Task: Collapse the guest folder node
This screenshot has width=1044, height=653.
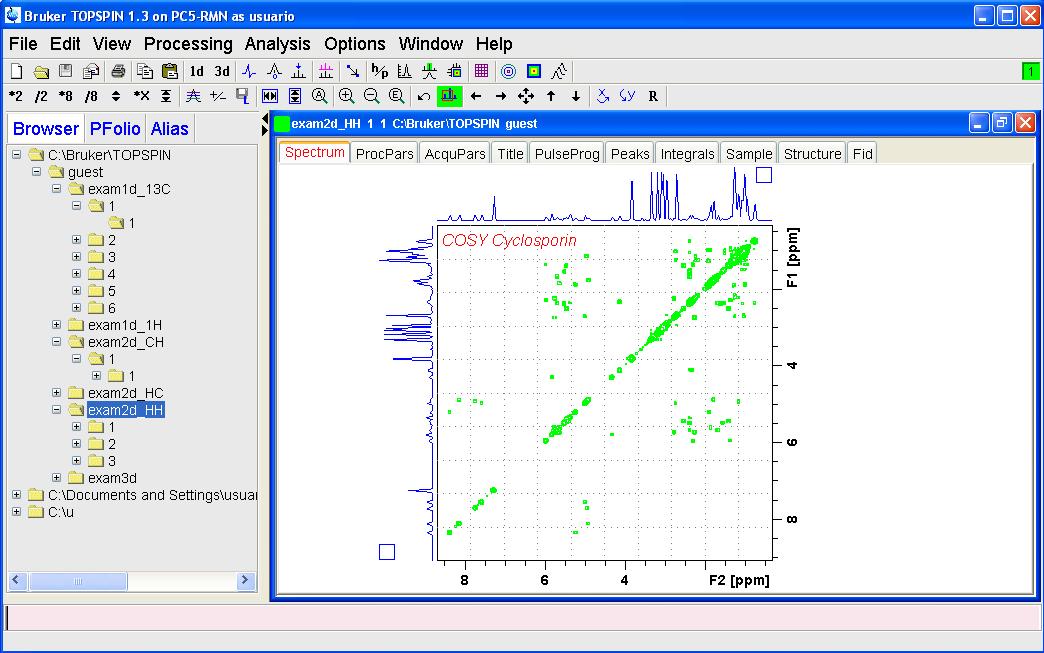Action: 37,172
